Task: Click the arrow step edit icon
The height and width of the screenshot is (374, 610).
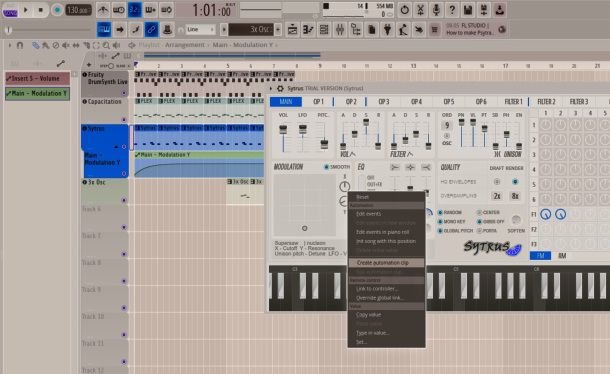Action: point(120,29)
